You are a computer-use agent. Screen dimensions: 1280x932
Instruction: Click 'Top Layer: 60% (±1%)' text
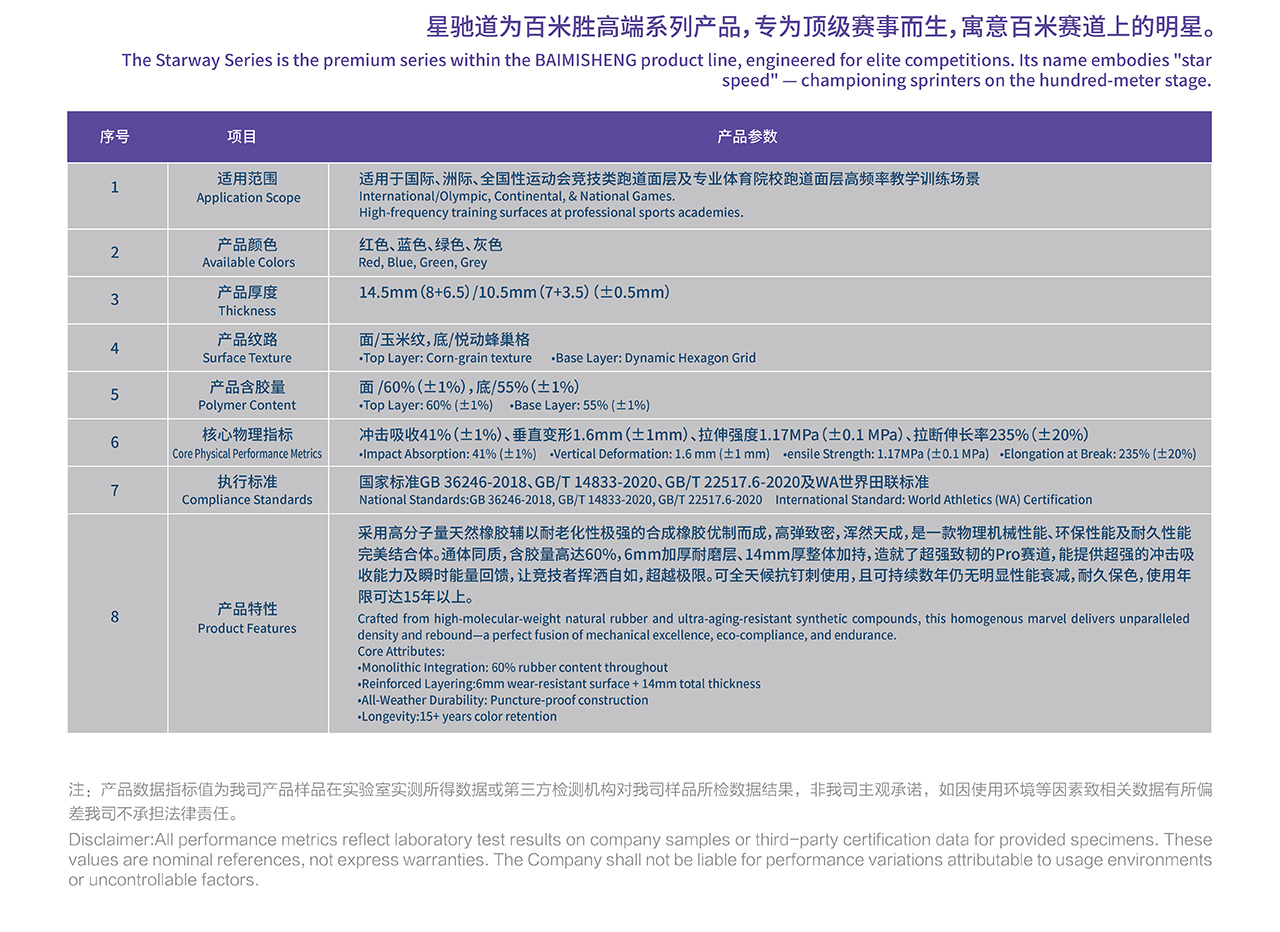point(426,405)
